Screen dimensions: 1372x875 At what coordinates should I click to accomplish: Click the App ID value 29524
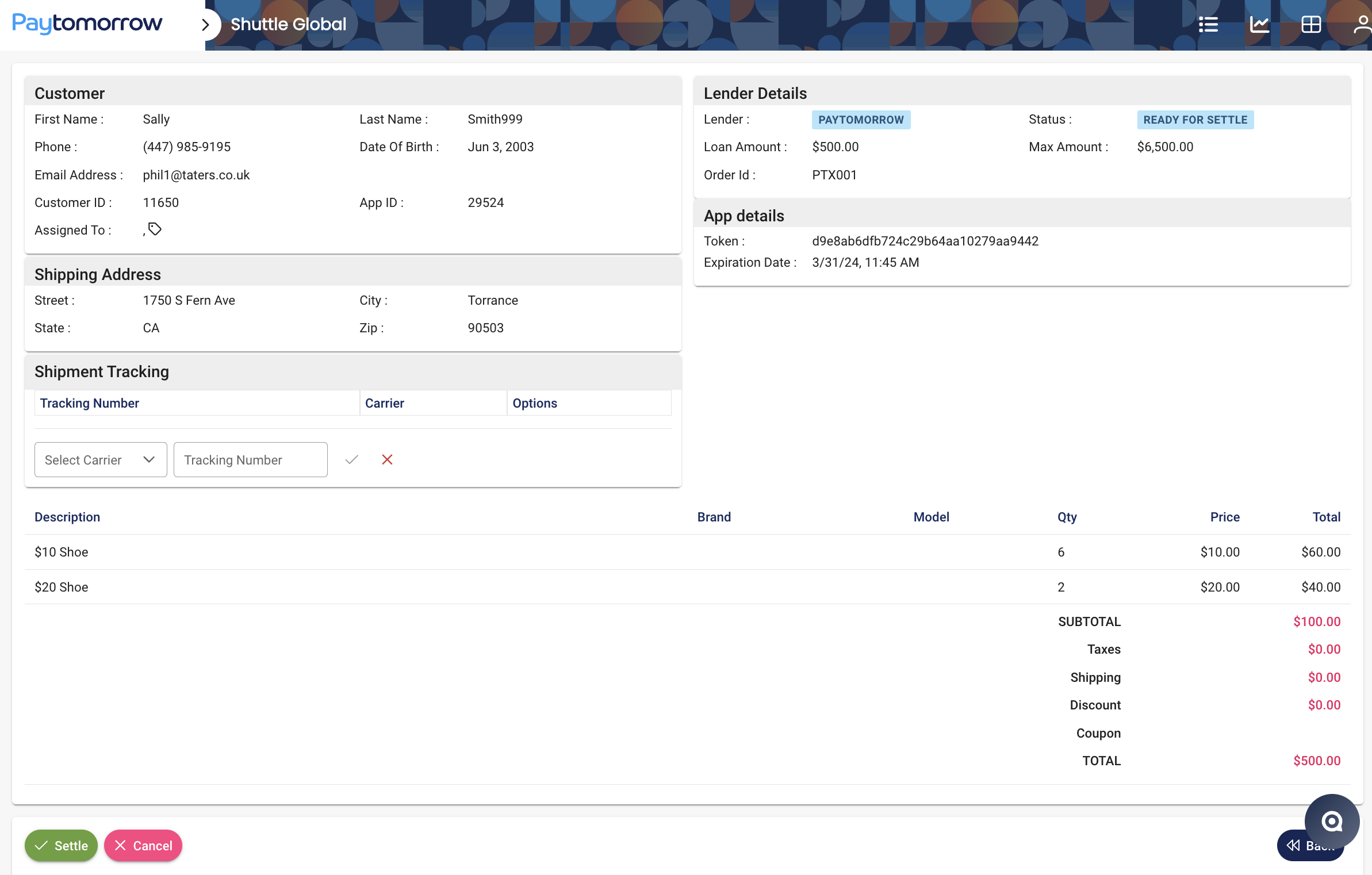(x=486, y=202)
